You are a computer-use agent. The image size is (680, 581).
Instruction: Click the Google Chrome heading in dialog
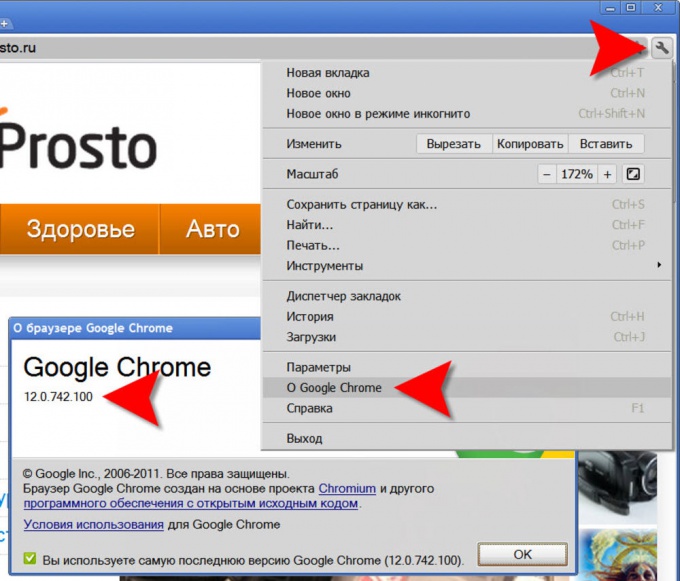(117, 368)
